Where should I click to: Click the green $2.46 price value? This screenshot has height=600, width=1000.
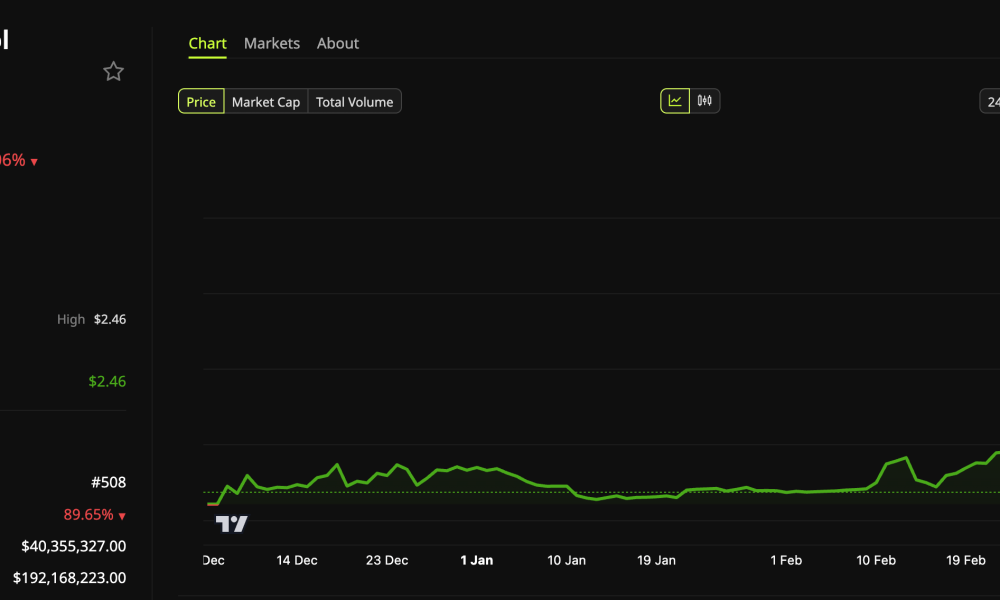107,381
